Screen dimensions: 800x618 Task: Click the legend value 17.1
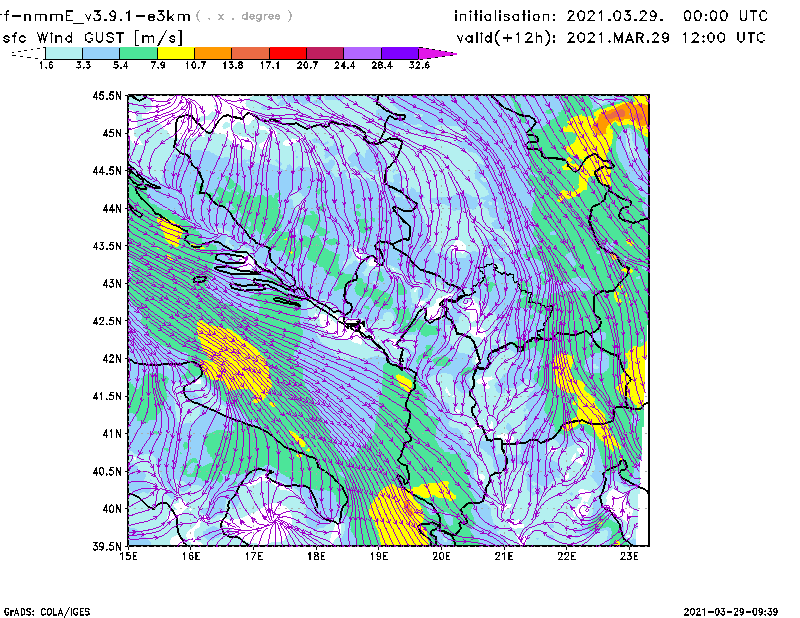pyautogui.click(x=270, y=65)
